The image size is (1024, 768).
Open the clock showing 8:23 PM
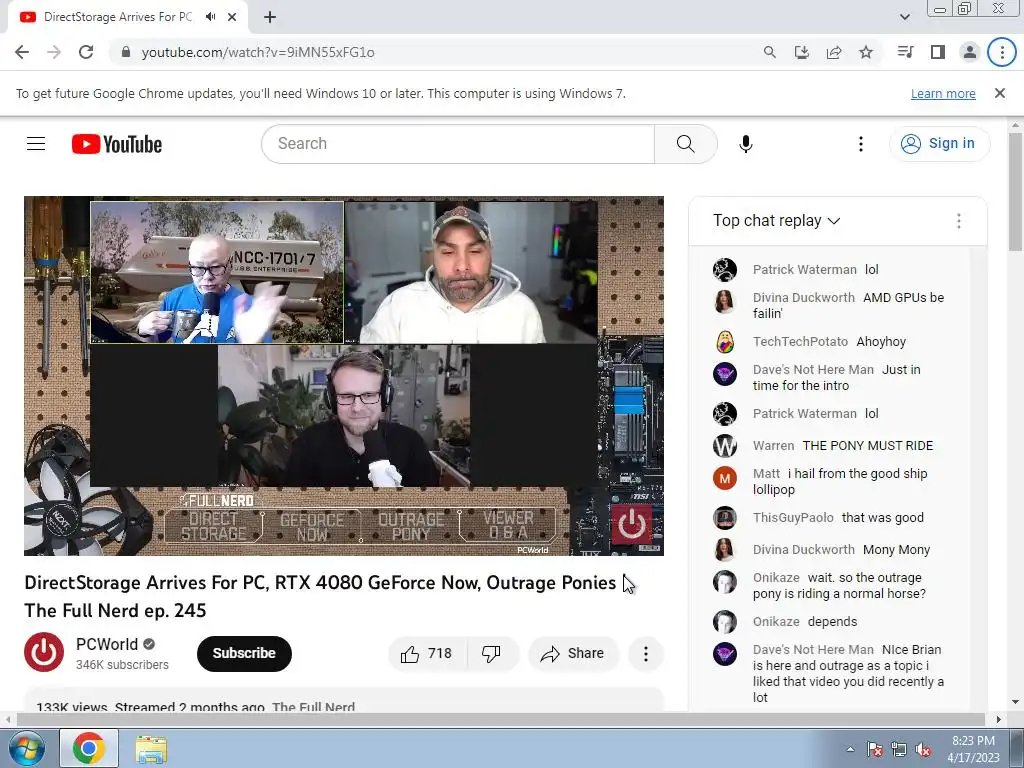(973, 749)
